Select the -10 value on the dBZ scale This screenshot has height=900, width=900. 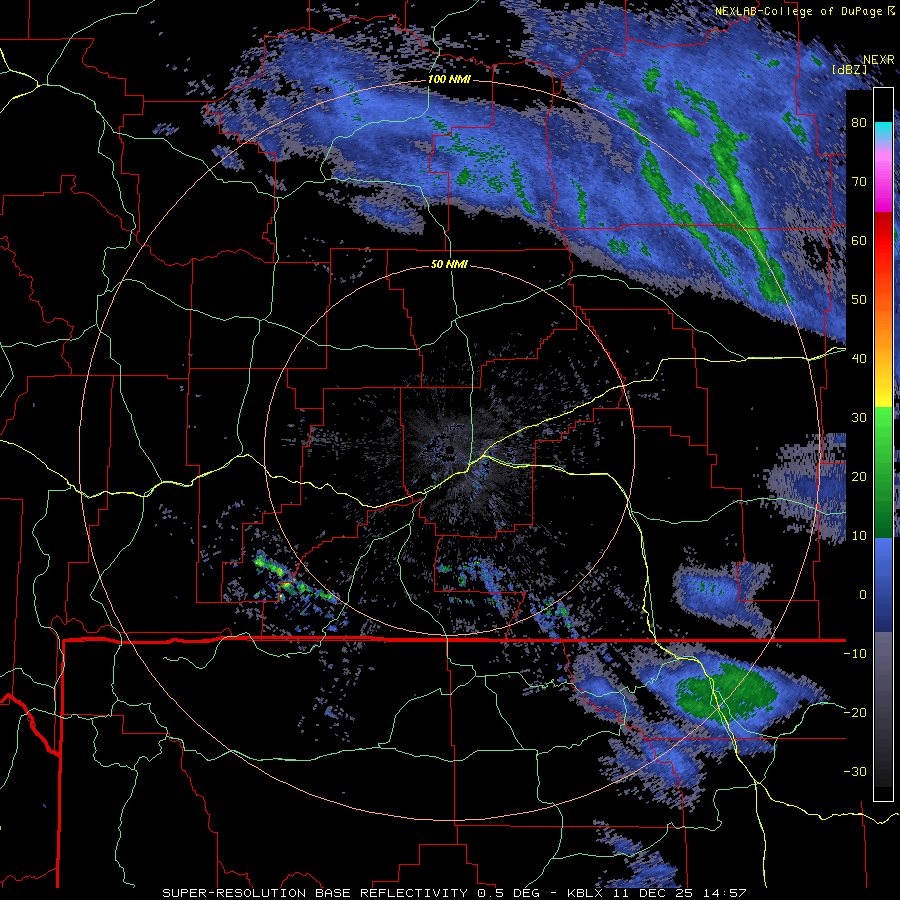coord(855,654)
